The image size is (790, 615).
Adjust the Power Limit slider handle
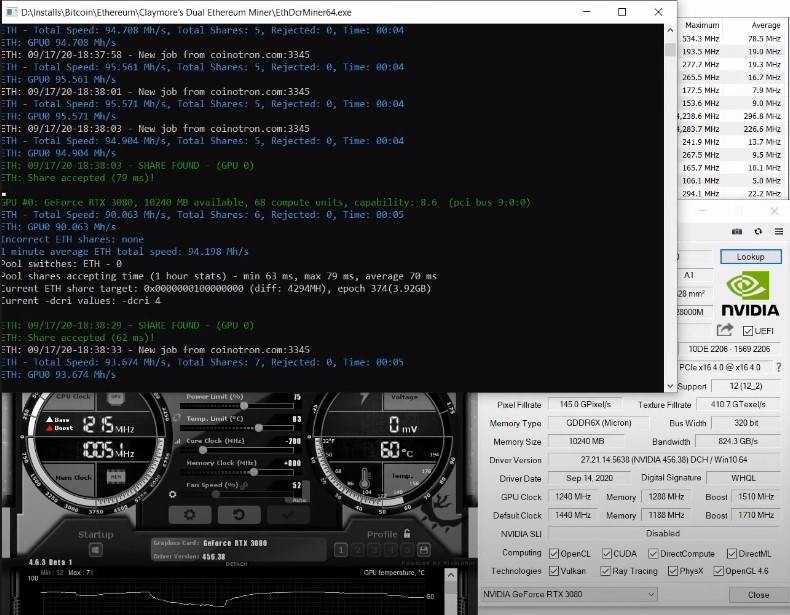click(244, 405)
